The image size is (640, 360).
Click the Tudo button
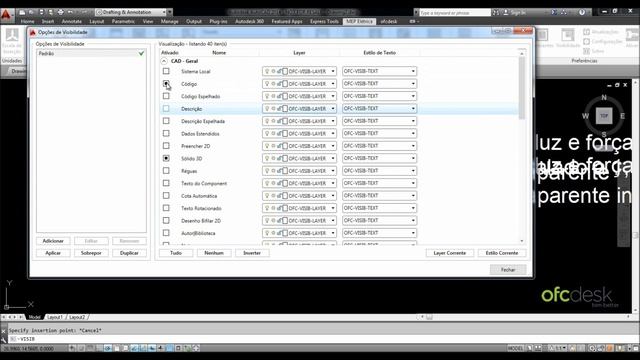point(176,253)
